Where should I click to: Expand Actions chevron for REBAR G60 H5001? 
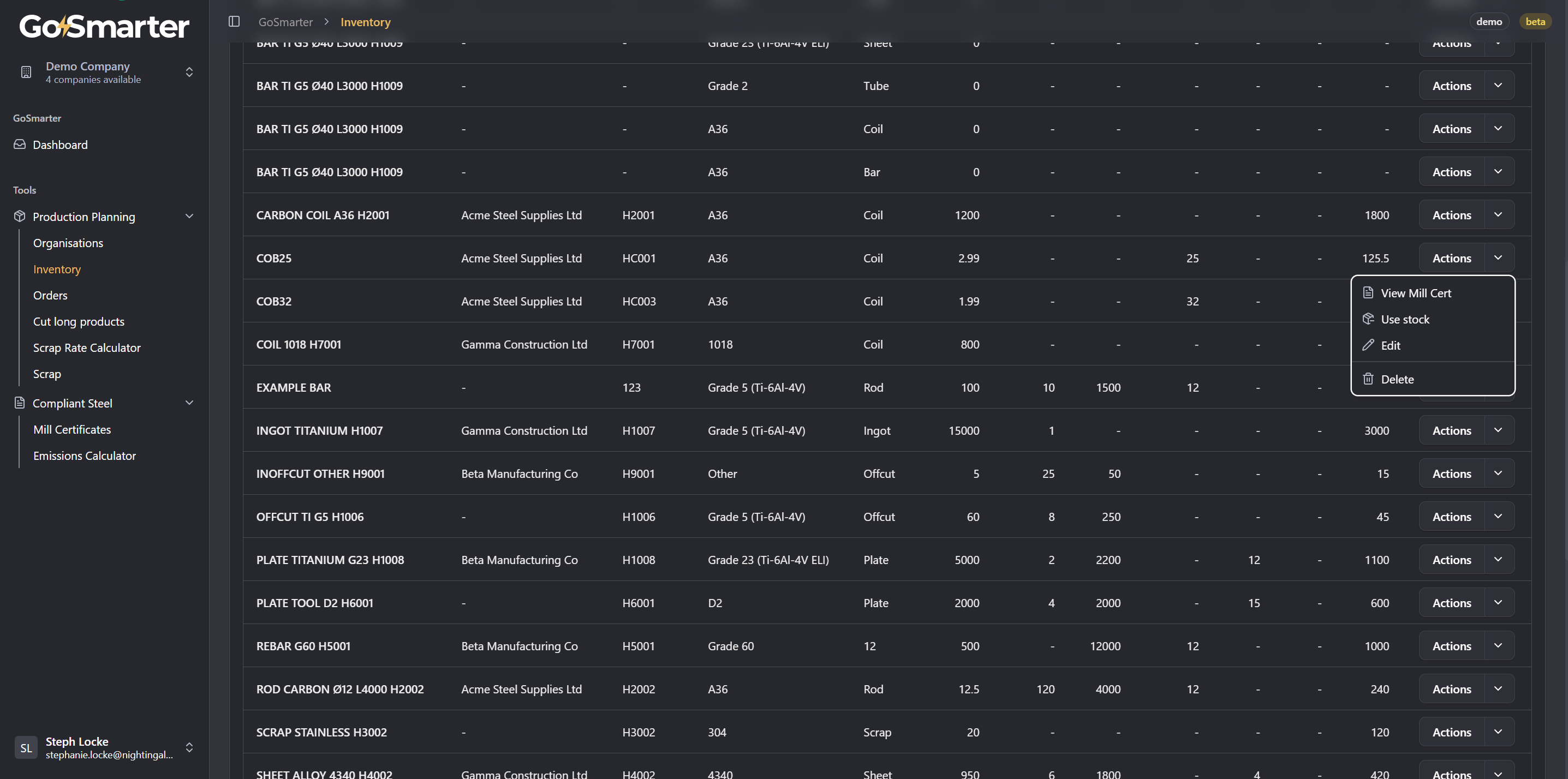[1498, 646]
